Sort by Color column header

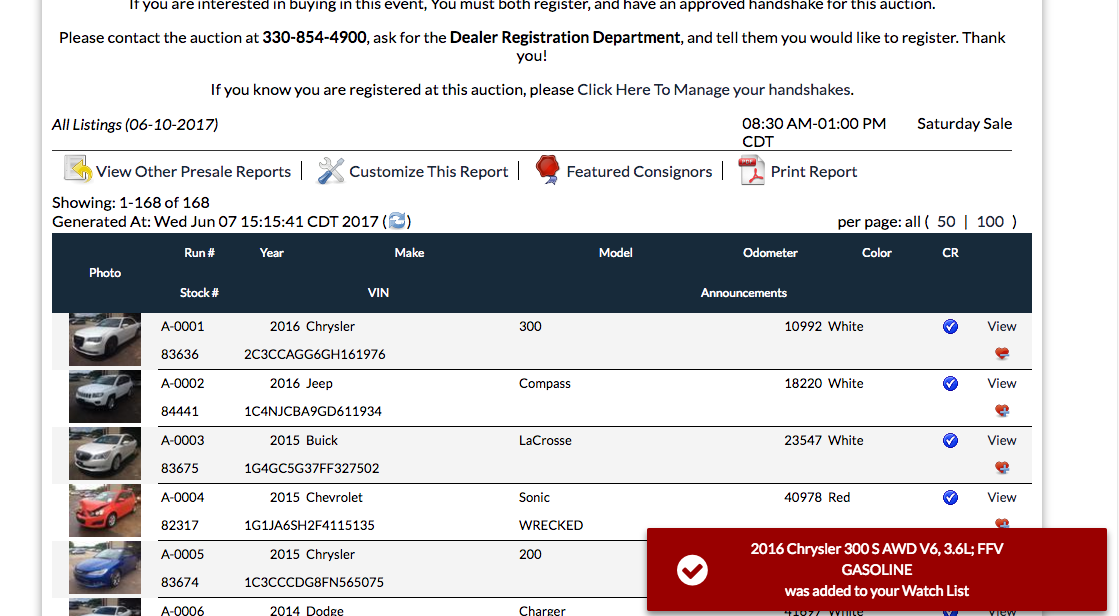click(x=876, y=253)
